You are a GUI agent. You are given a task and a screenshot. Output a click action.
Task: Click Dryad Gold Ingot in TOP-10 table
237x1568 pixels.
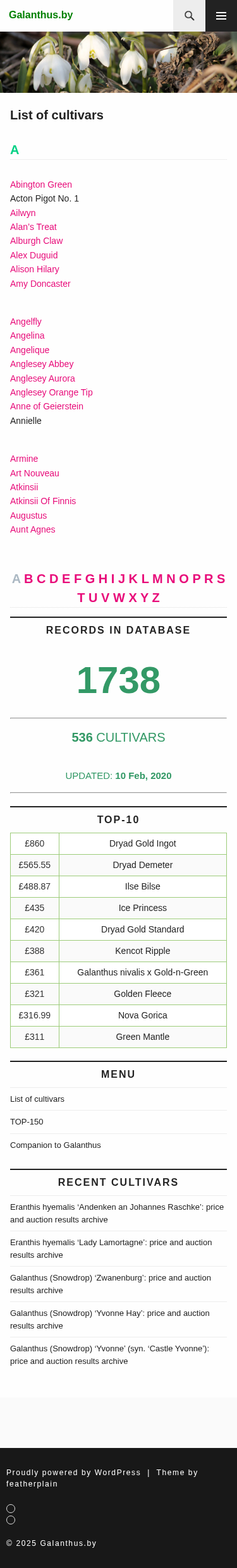pyautogui.click(x=143, y=843)
